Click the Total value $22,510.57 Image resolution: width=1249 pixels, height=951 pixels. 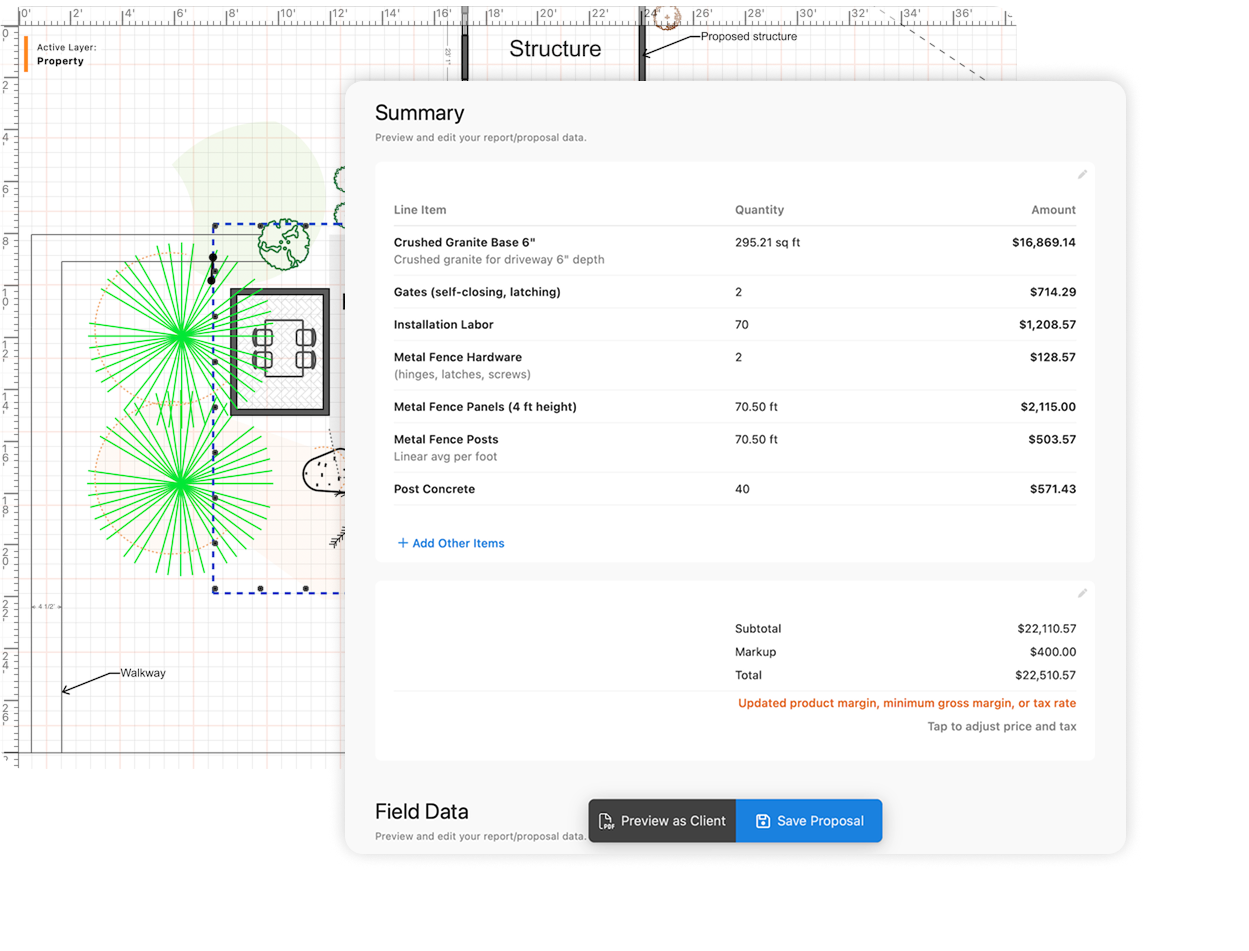[x=1047, y=675]
